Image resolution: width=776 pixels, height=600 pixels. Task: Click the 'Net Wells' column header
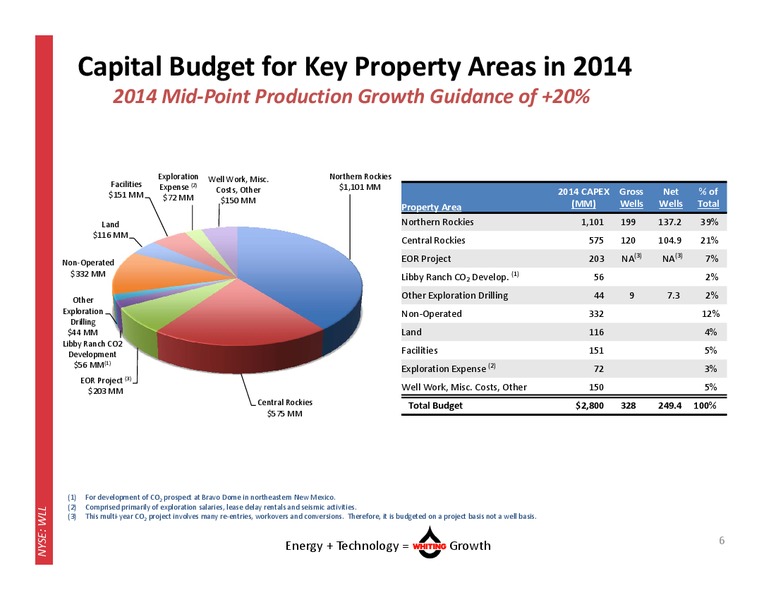pyautogui.click(x=671, y=198)
